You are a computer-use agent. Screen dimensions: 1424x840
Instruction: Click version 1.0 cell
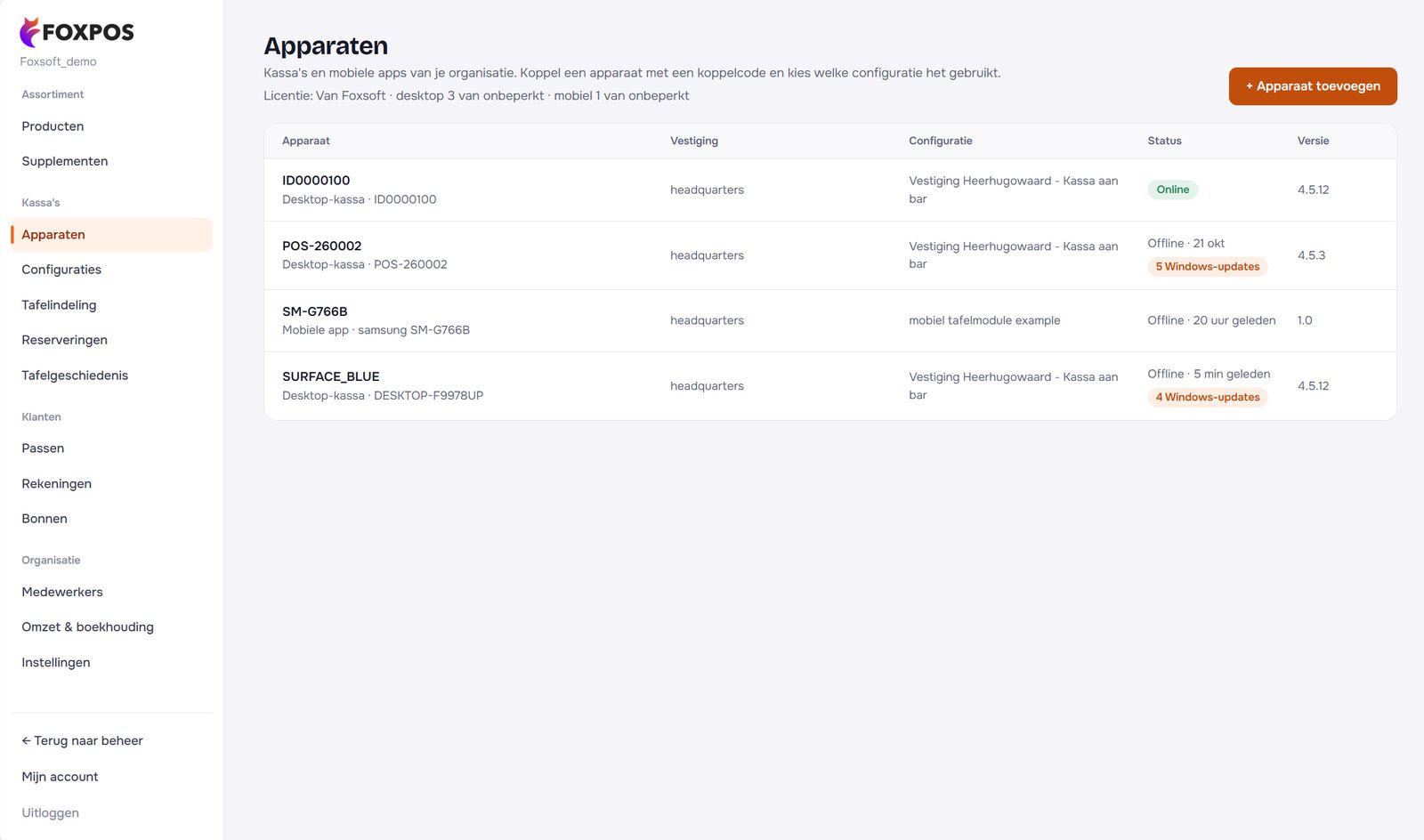[x=1305, y=320]
